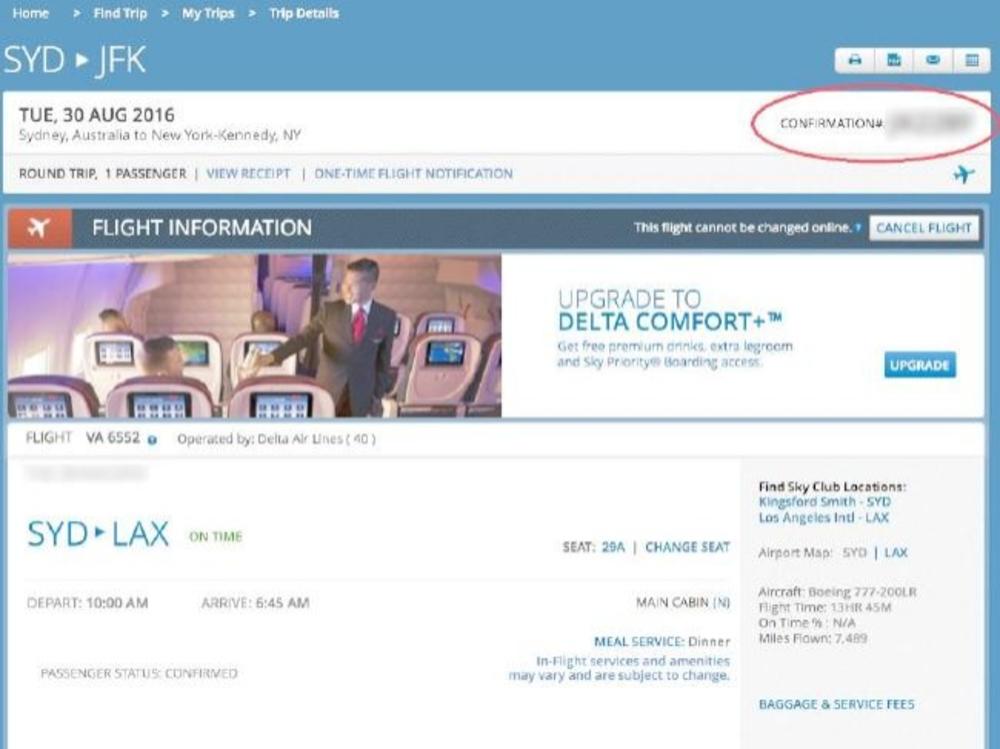
Task: Click the Delta Comfort+ cabin promo image
Action: (x=254, y=335)
